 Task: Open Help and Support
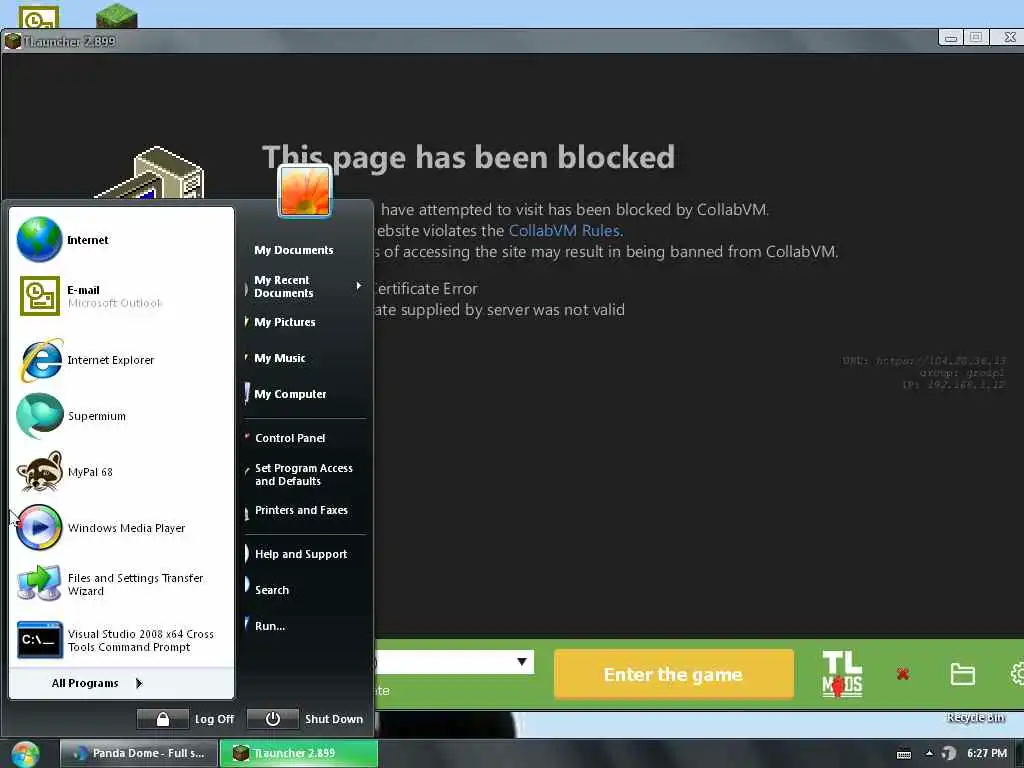tap(304, 554)
